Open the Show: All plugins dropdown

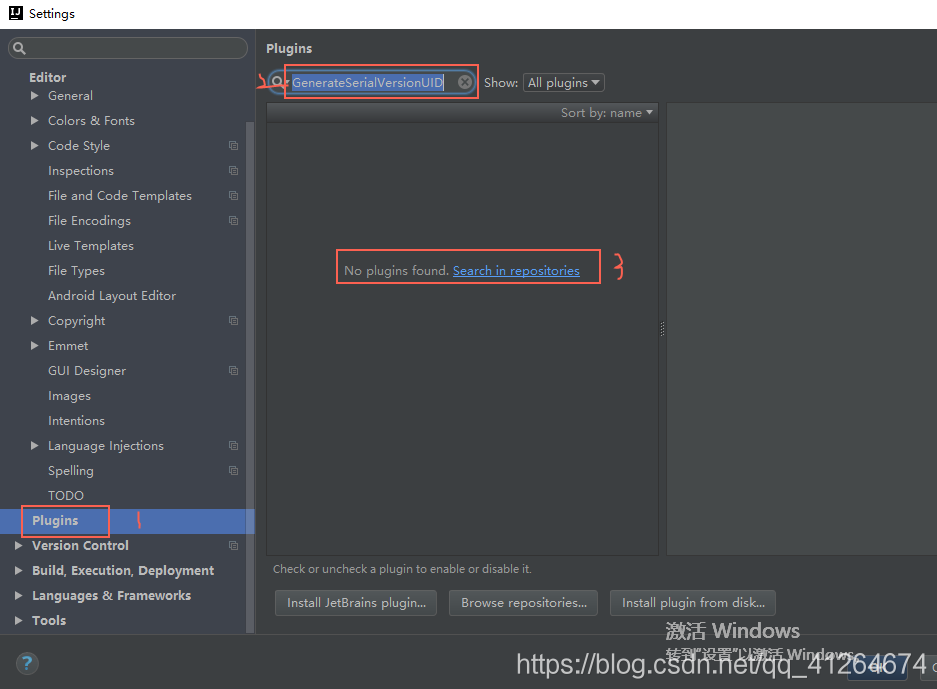click(x=563, y=82)
